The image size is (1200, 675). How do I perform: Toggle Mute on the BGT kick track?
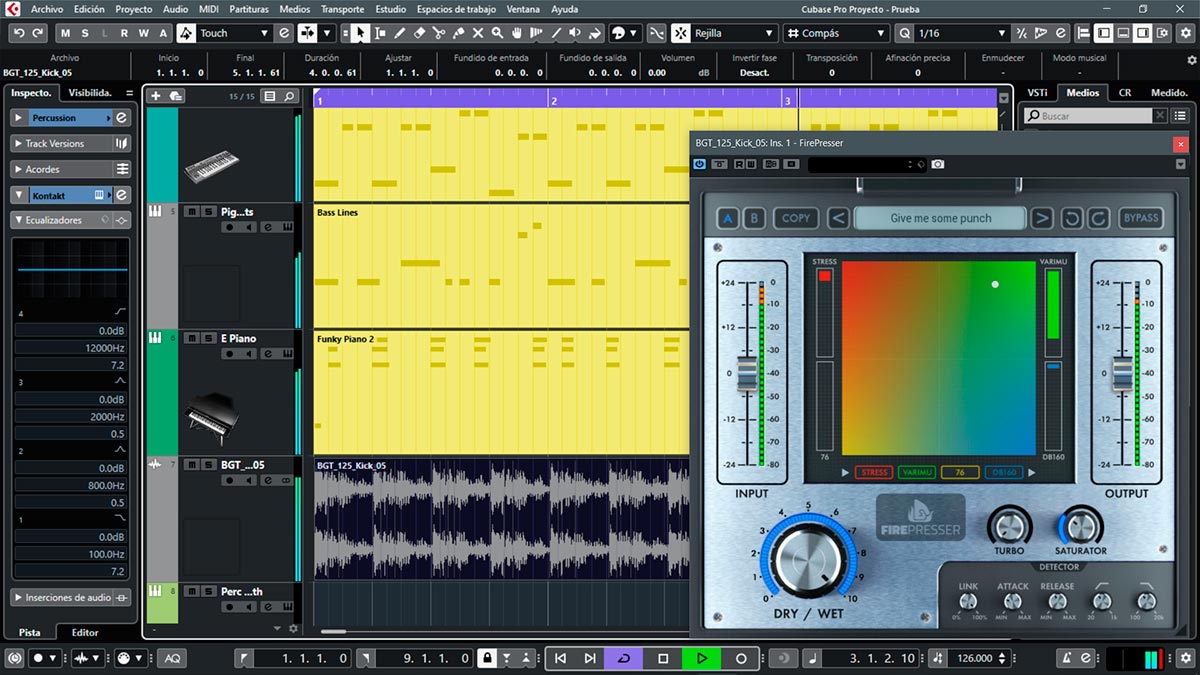[192, 465]
